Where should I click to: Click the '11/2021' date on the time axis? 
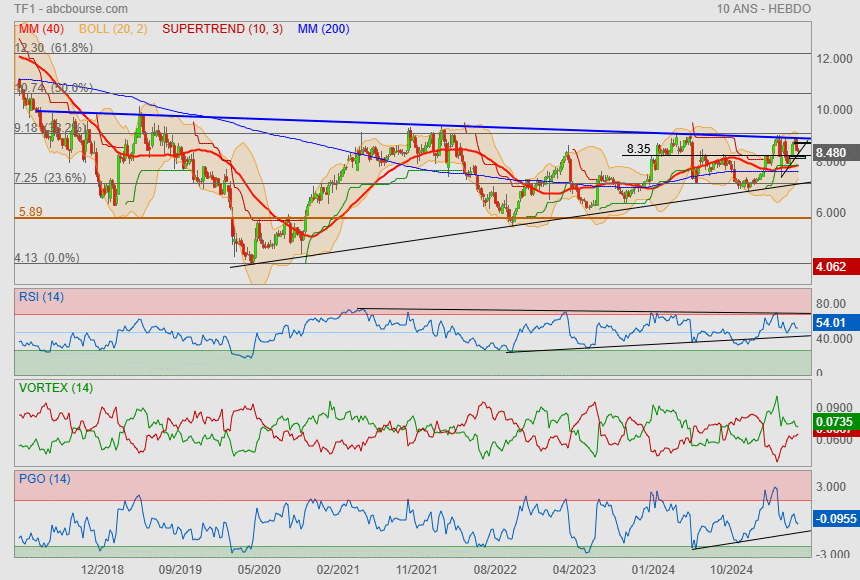(416, 570)
